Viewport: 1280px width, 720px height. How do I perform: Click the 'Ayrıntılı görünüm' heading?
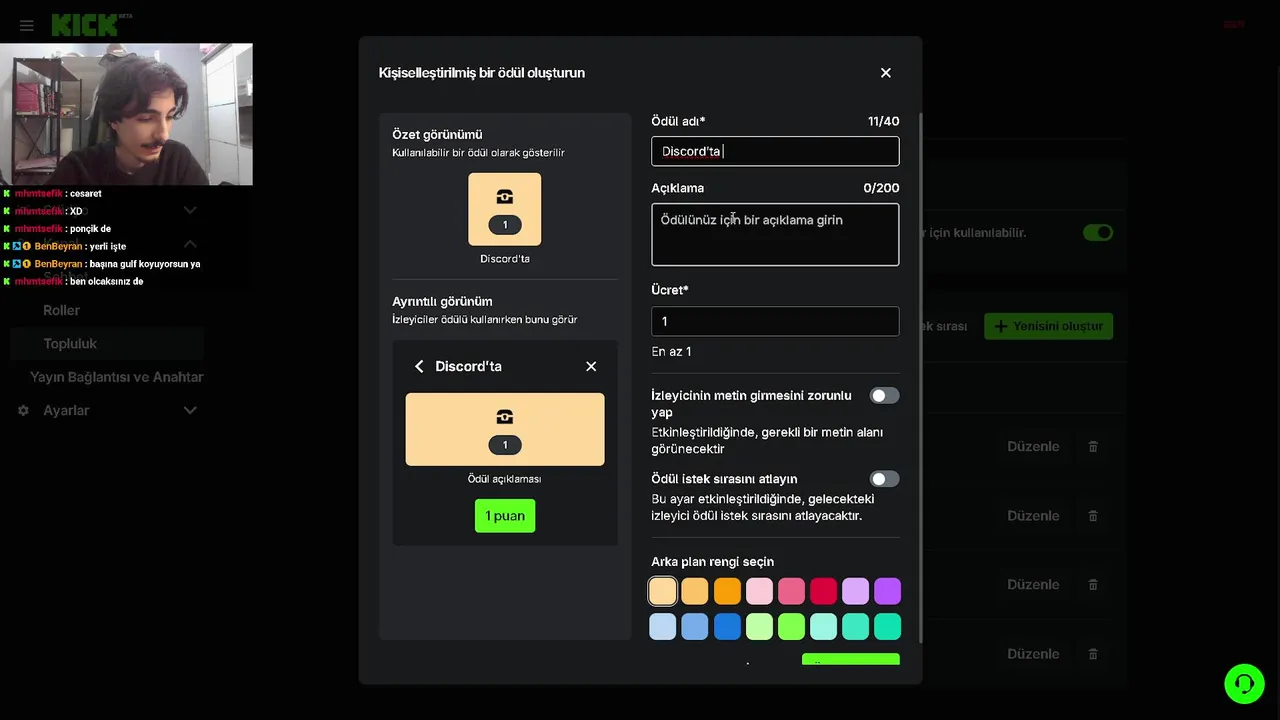click(x=442, y=301)
